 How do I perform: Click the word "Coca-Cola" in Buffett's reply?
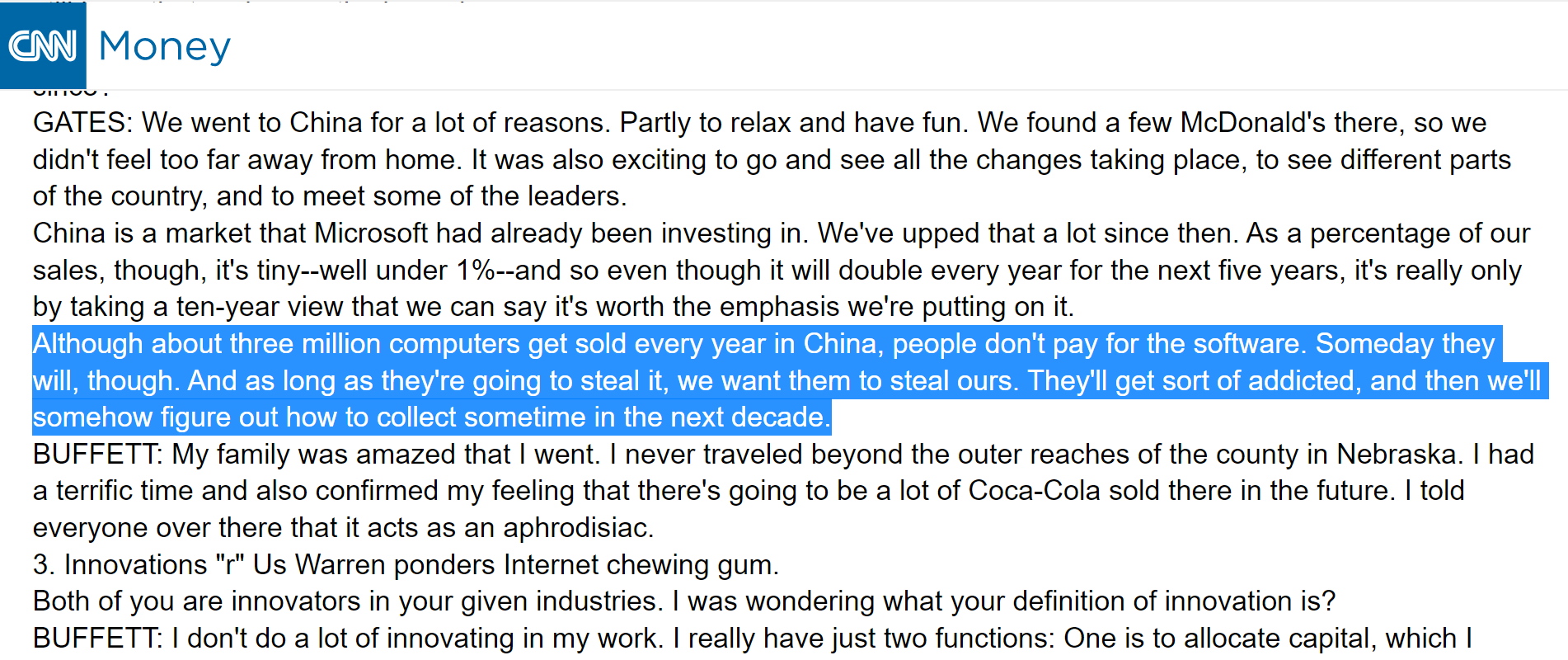tap(1034, 491)
